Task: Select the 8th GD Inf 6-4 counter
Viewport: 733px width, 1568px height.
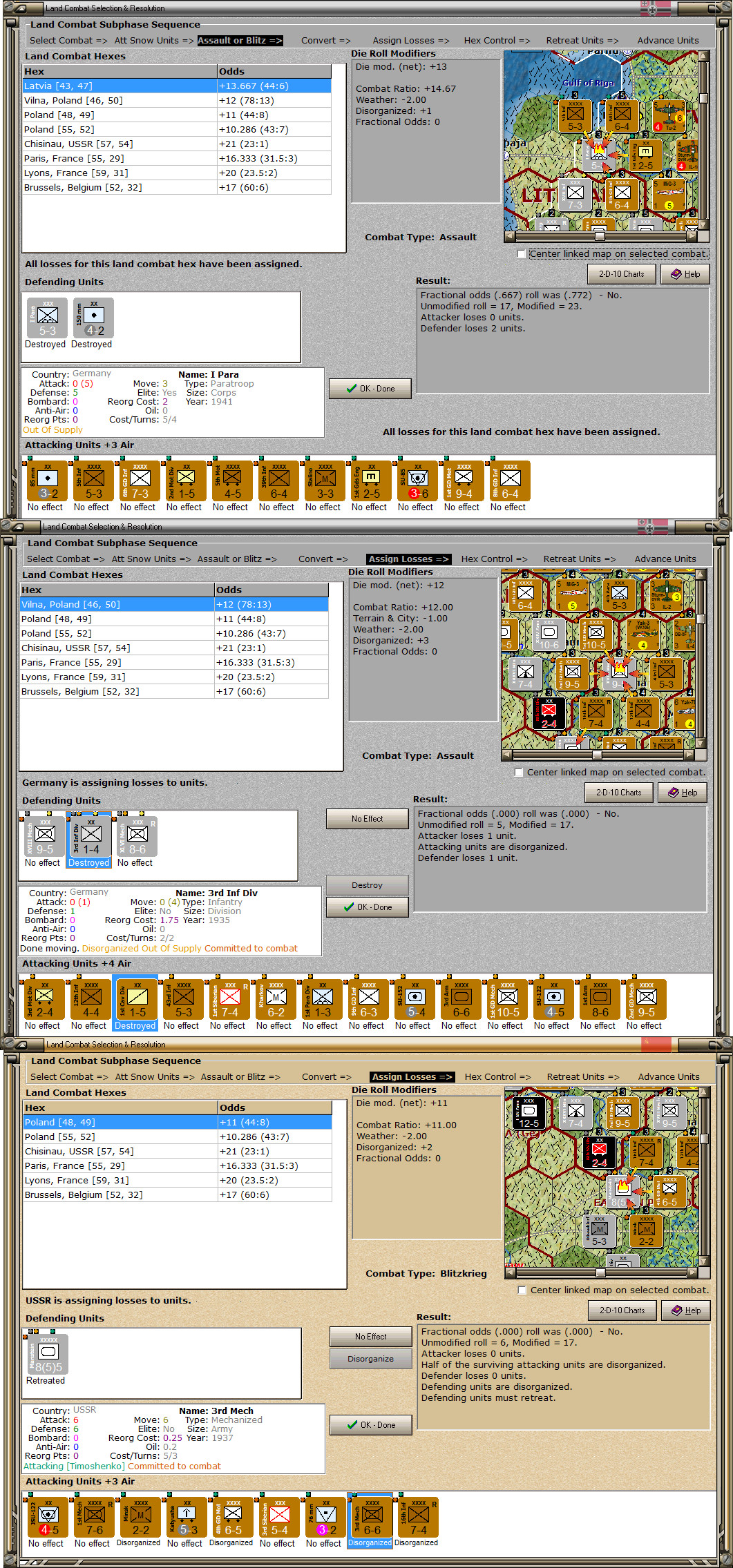Action: tap(510, 481)
